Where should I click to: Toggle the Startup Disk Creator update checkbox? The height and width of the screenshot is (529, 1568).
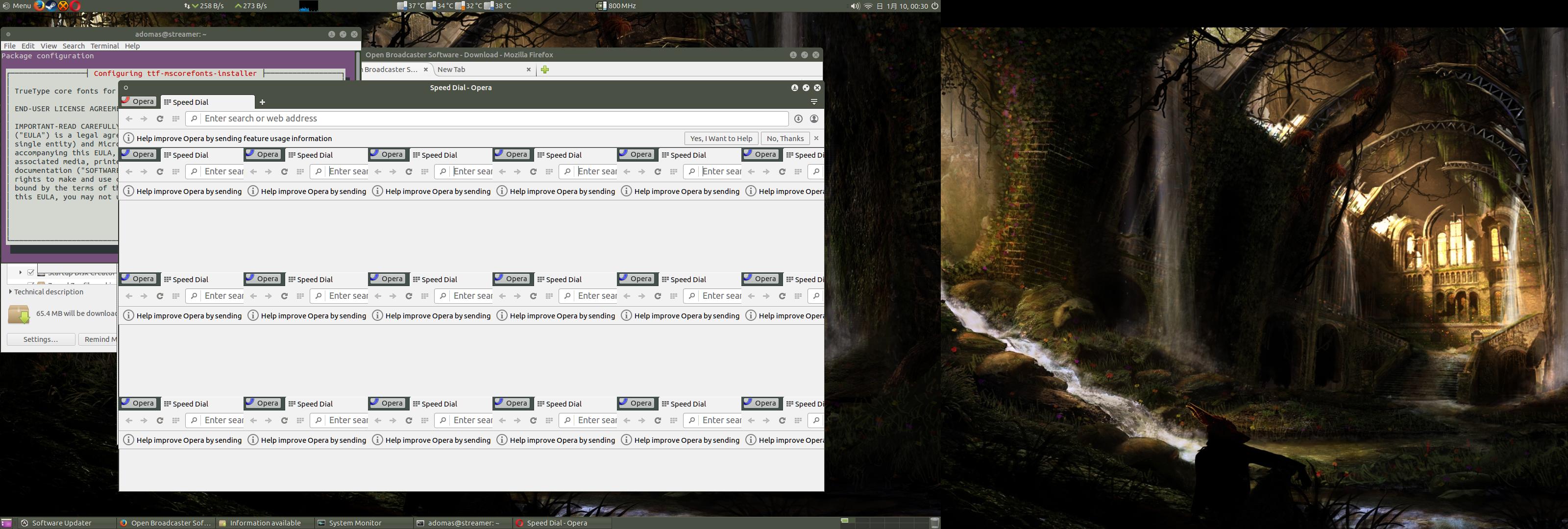(31, 272)
